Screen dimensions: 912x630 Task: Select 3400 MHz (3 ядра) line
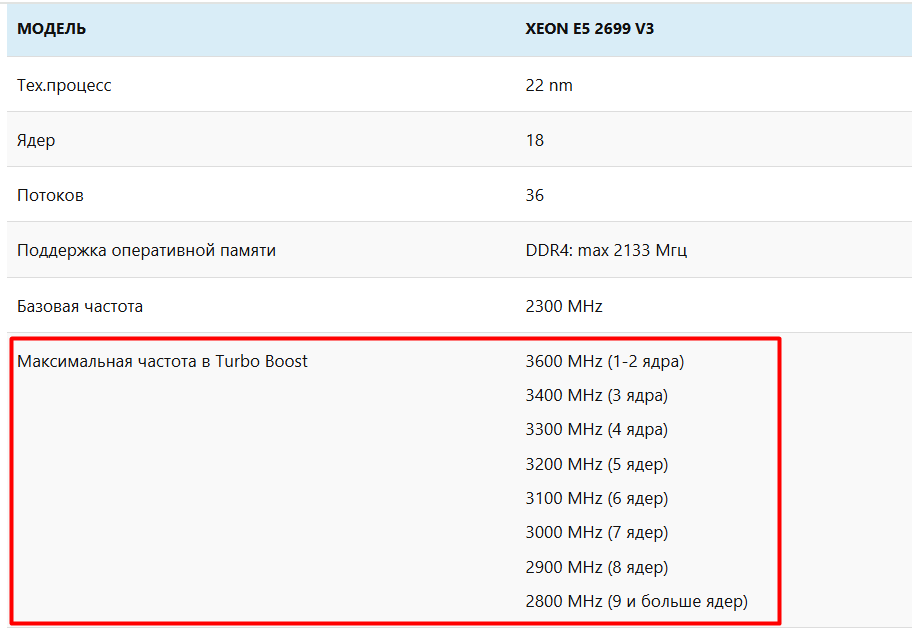click(x=596, y=396)
